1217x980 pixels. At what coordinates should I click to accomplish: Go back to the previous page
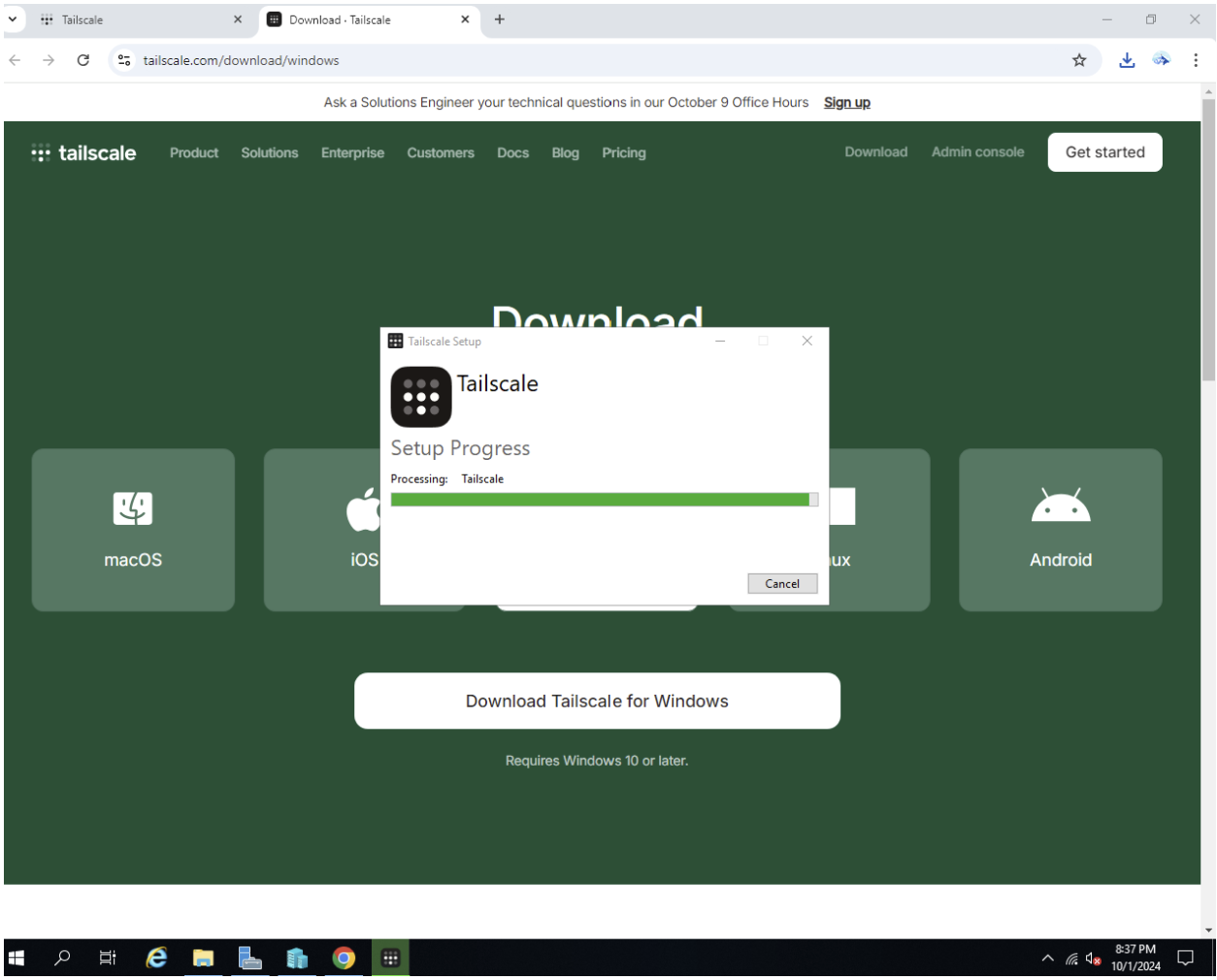pos(15,60)
